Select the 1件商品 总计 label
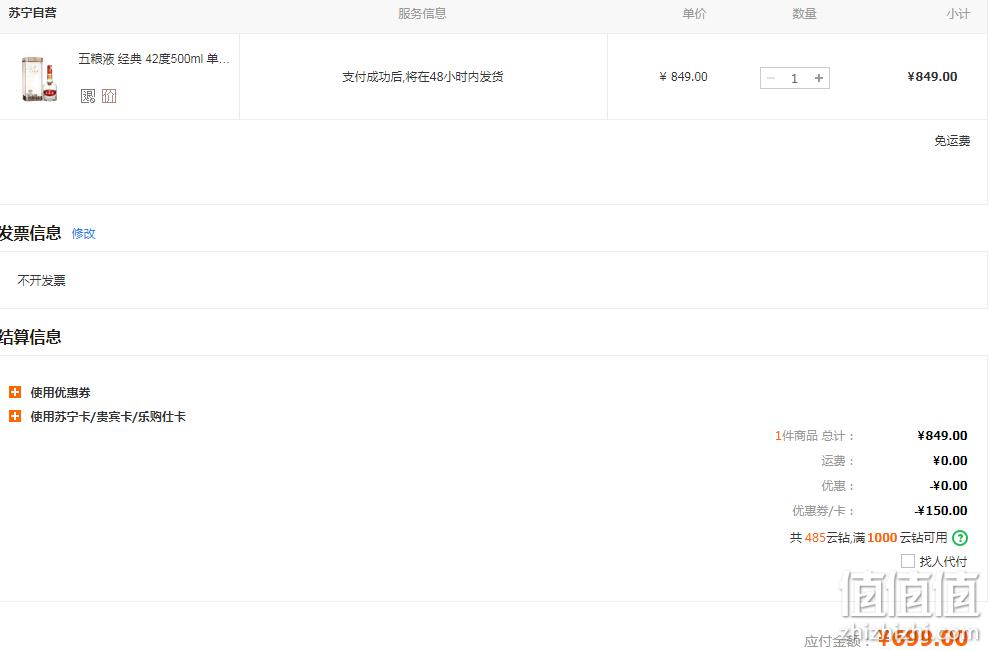 [x=814, y=436]
